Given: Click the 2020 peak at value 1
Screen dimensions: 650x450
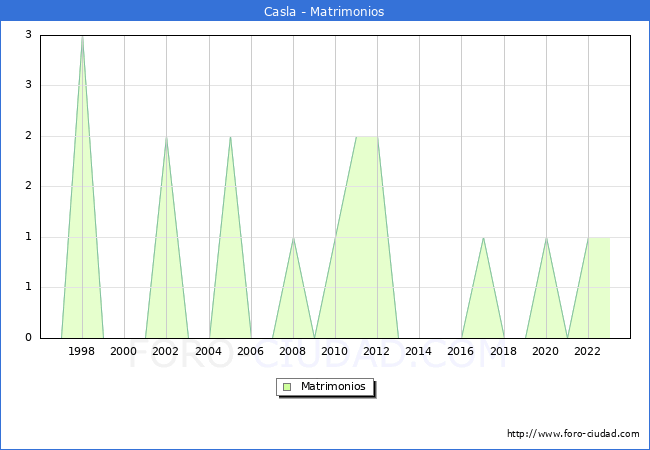Looking at the screenshot, I should (546, 238).
